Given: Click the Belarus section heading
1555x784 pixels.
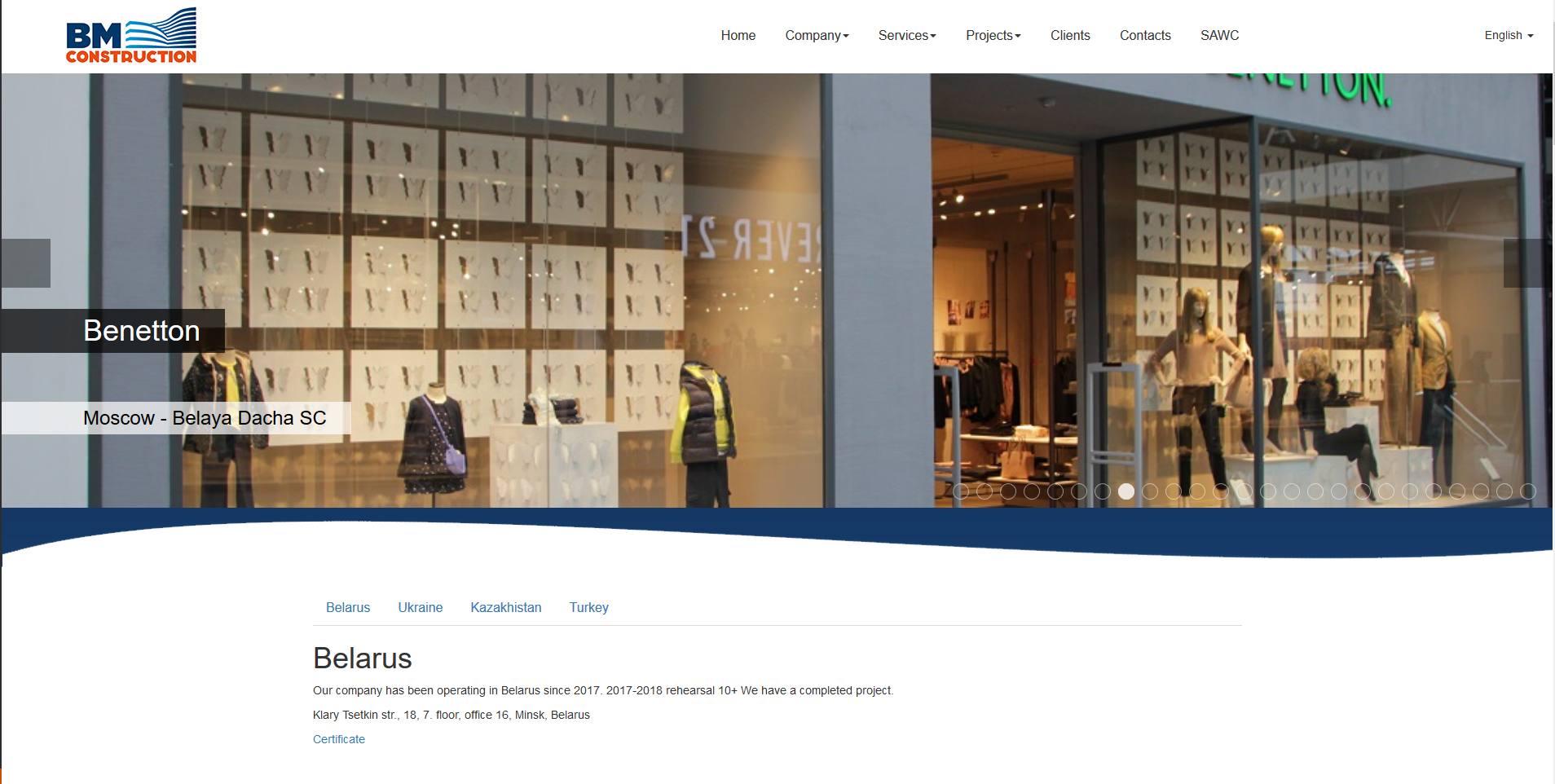Looking at the screenshot, I should pos(363,658).
